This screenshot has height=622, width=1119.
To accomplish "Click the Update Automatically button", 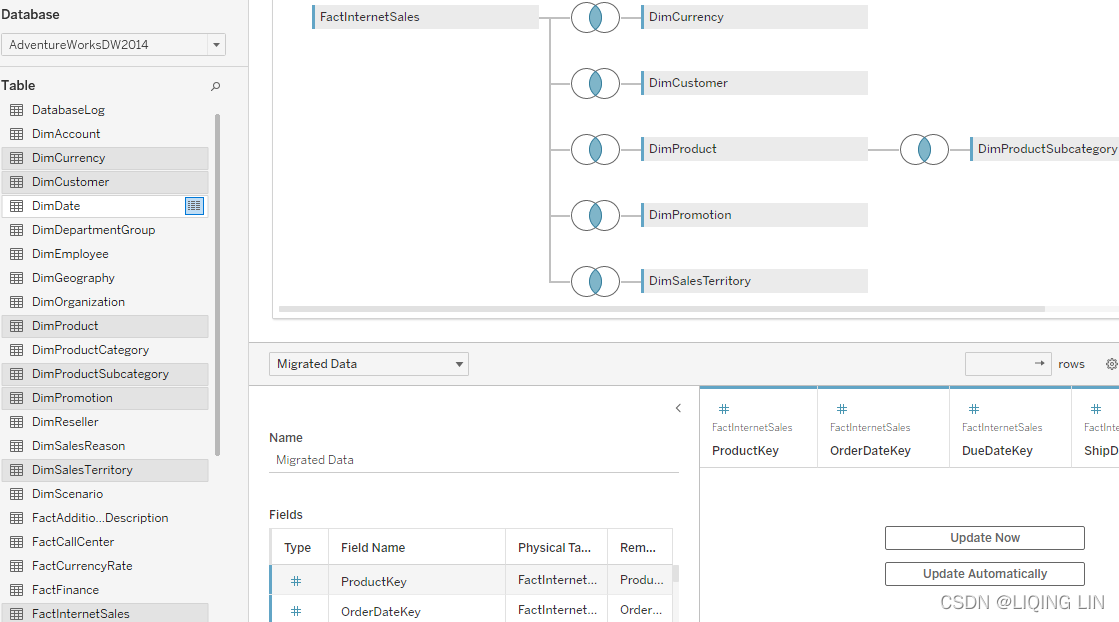I will point(985,574).
